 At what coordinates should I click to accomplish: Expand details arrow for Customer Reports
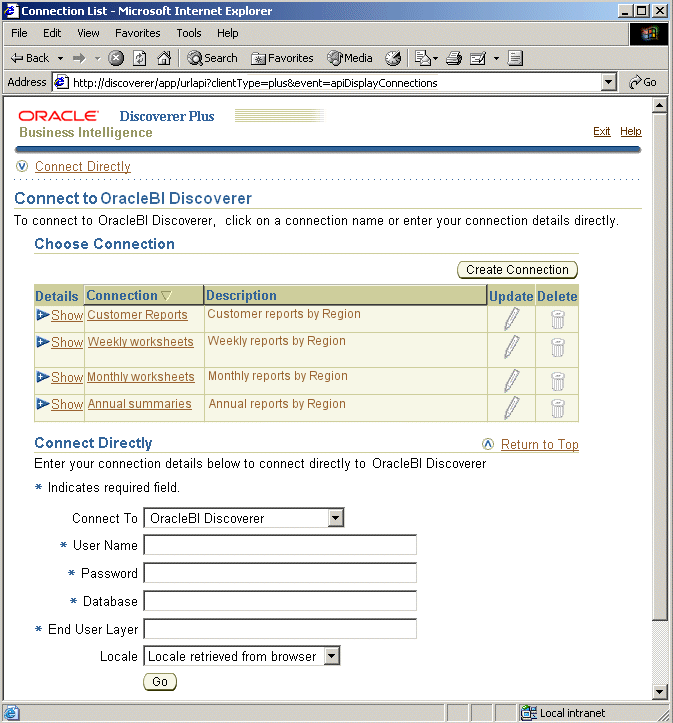pos(43,315)
